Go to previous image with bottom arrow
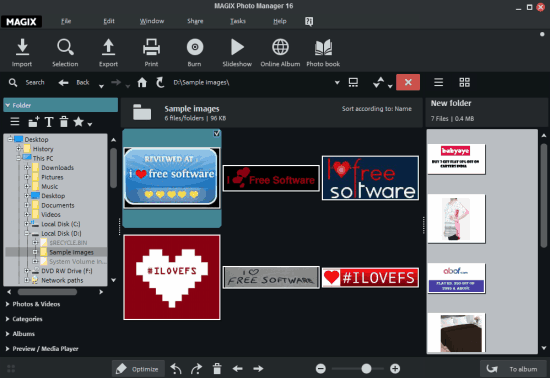Screen dimensions: 550x378 tap(237, 369)
